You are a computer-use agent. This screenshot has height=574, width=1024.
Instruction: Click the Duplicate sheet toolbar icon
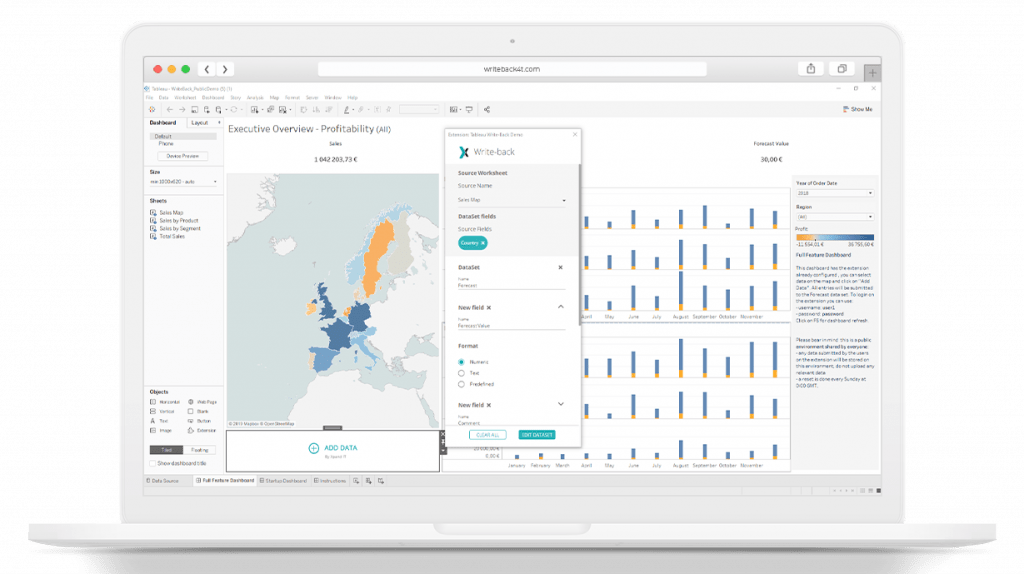point(270,110)
